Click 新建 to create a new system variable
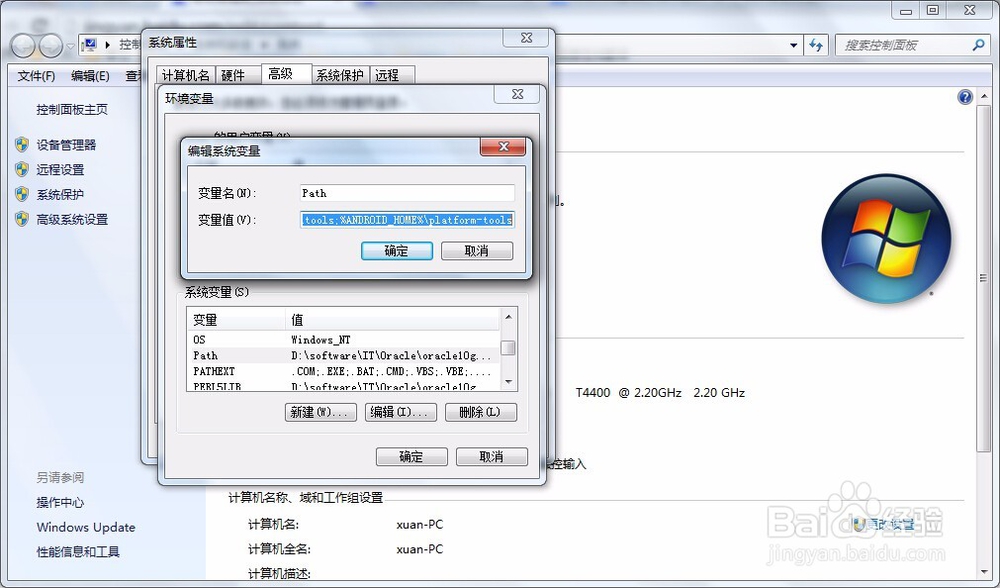 click(320, 412)
